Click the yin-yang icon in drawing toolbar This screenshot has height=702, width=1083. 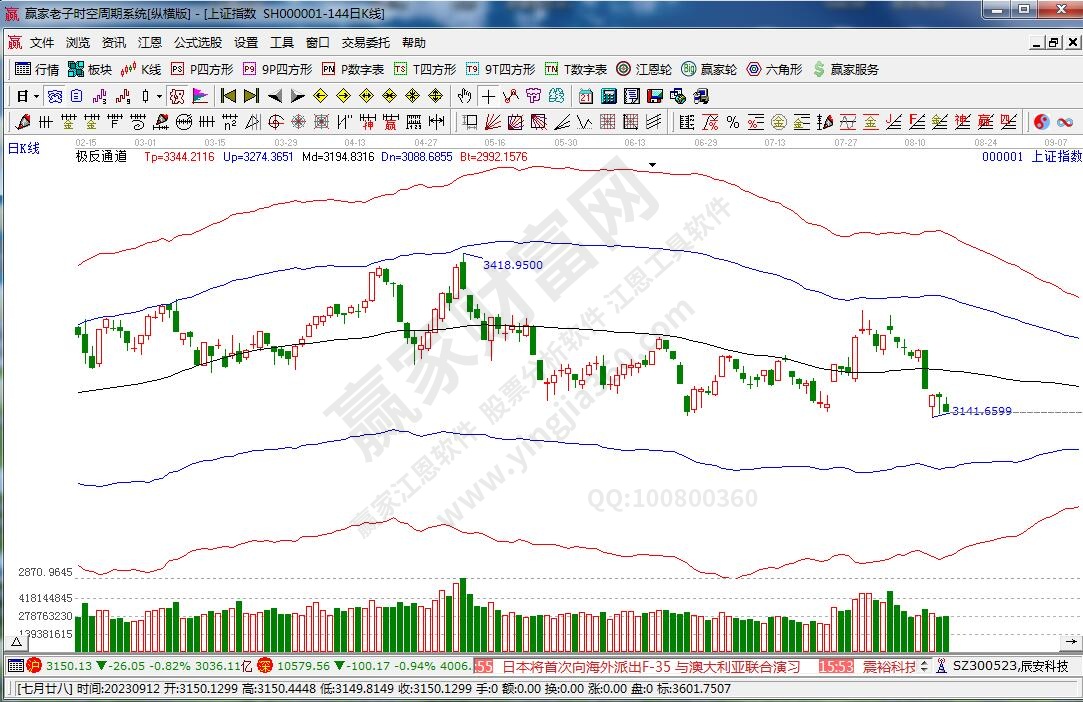coord(1041,122)
